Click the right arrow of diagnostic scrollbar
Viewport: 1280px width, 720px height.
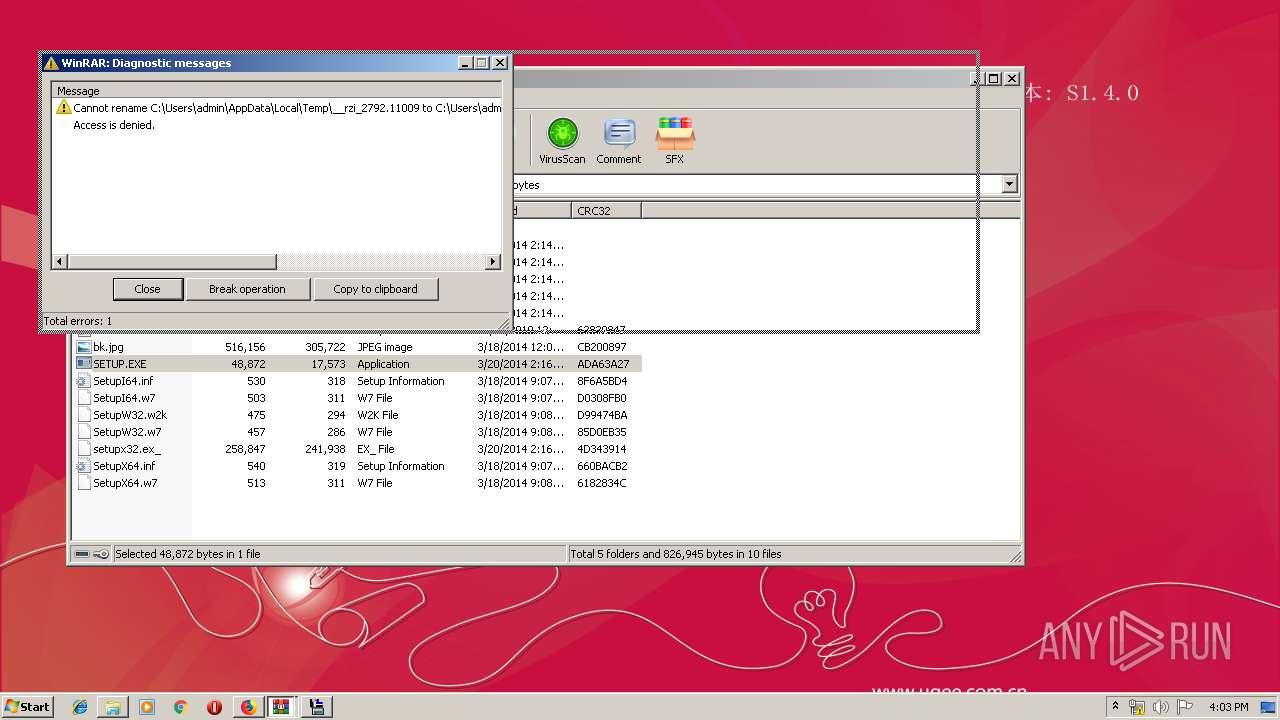pos(493,262)
